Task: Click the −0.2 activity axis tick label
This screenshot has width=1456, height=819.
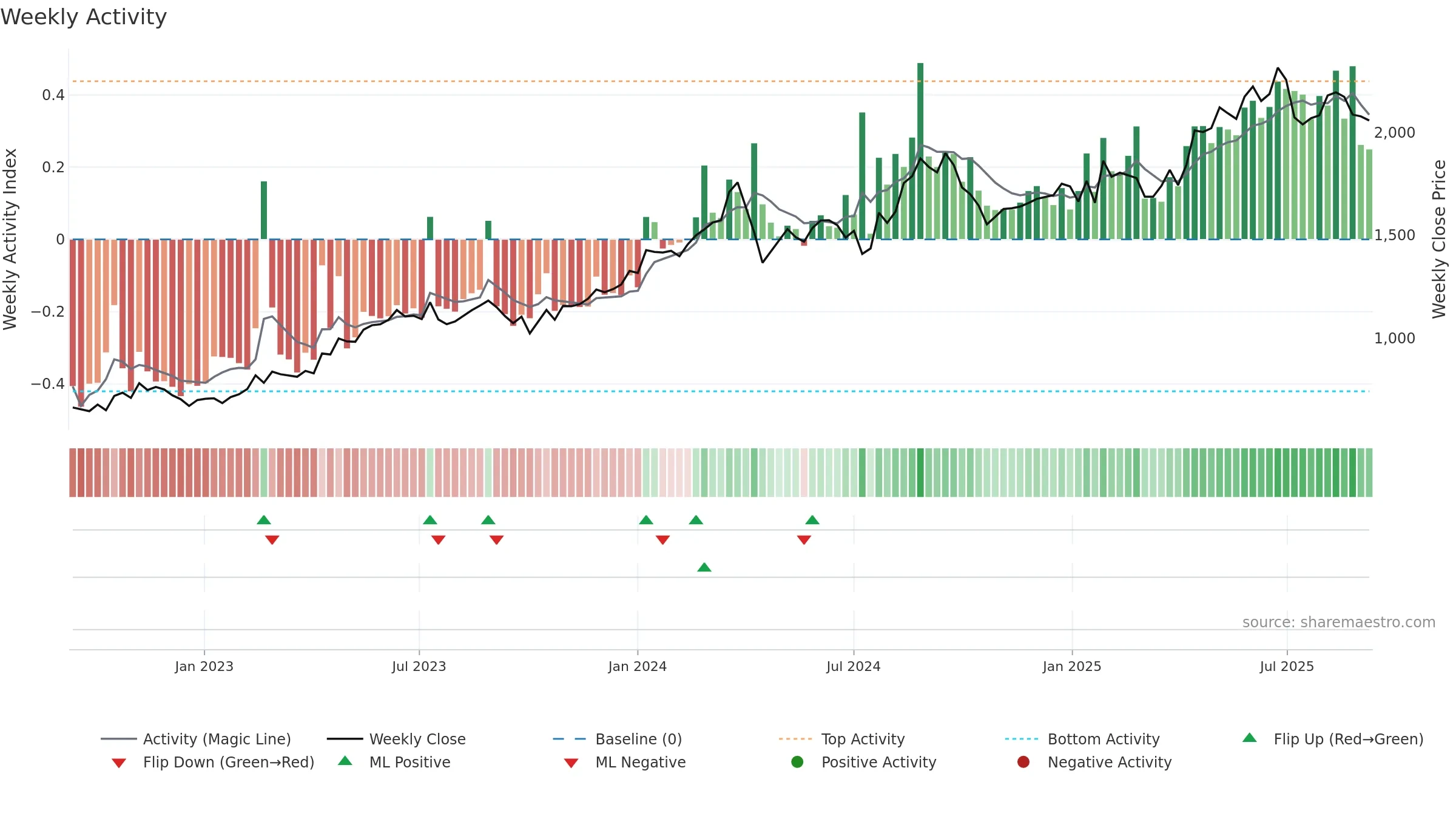Action: tap(48, 312)
